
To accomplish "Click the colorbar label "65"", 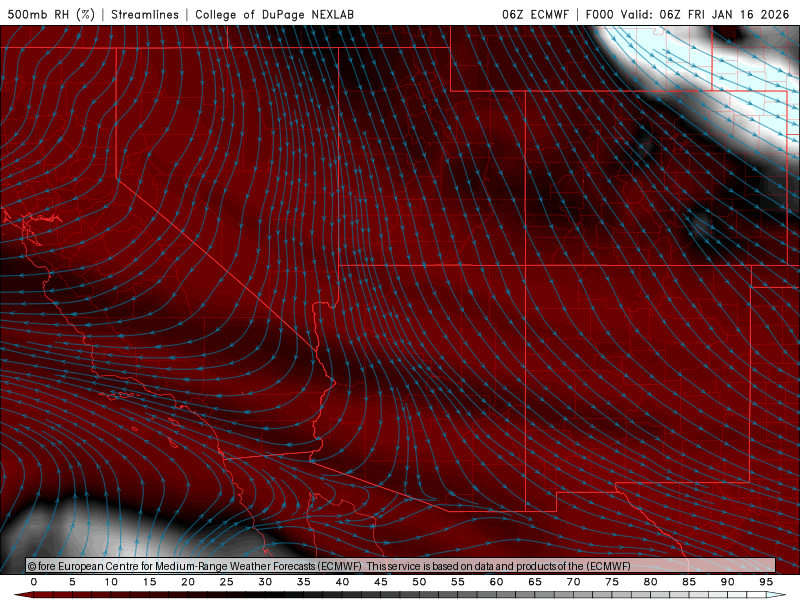I will point(535,582).
